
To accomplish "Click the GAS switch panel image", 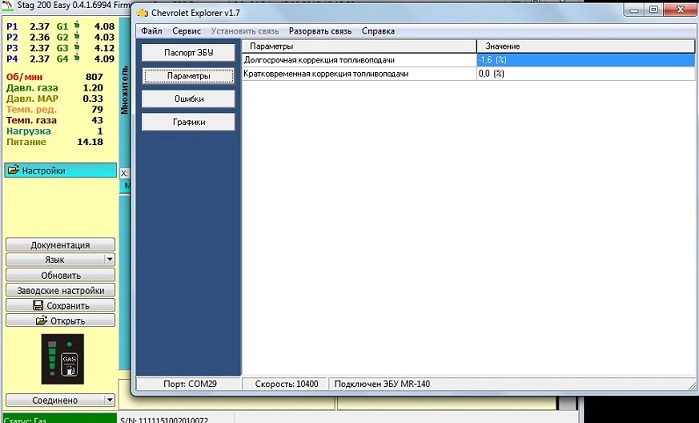I will (60, 360).
